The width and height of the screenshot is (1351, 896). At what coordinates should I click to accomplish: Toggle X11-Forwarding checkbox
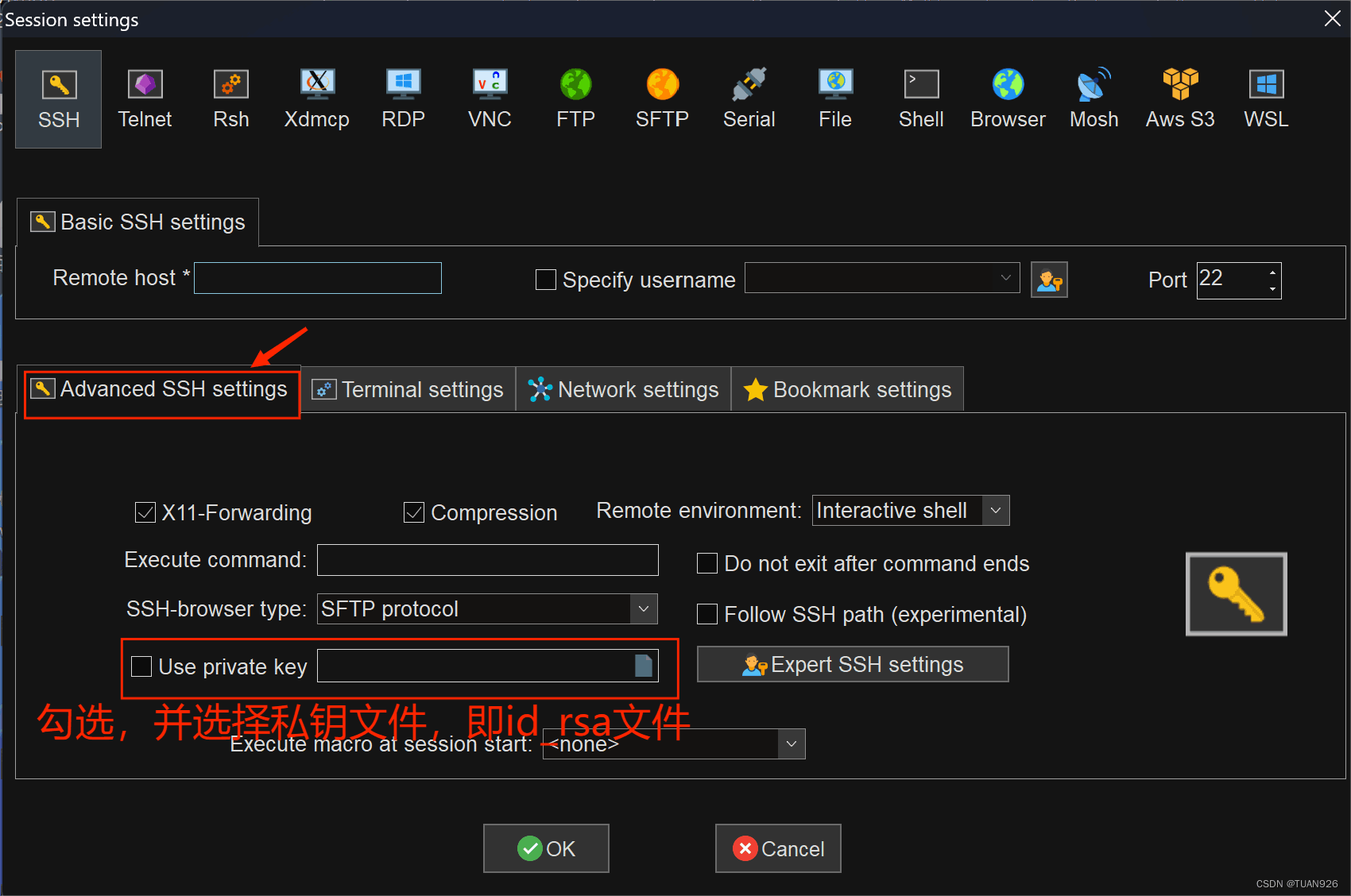(x=145, y=512)
